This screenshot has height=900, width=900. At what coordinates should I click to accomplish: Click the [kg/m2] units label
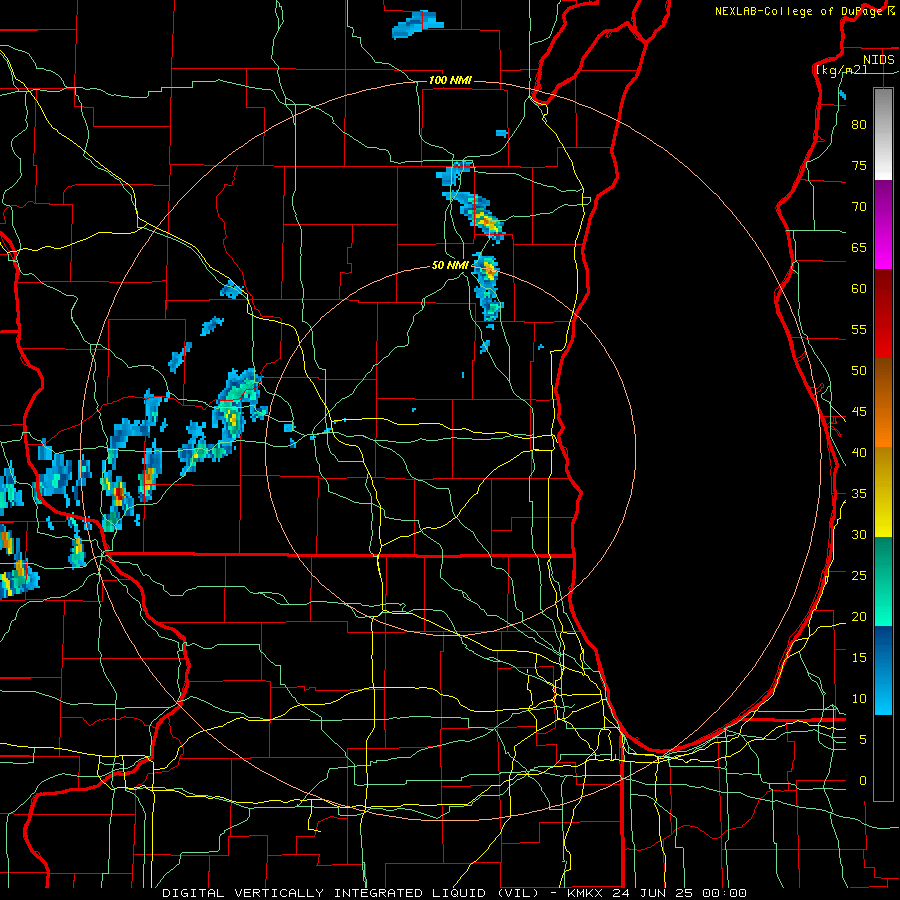point(841,70)
